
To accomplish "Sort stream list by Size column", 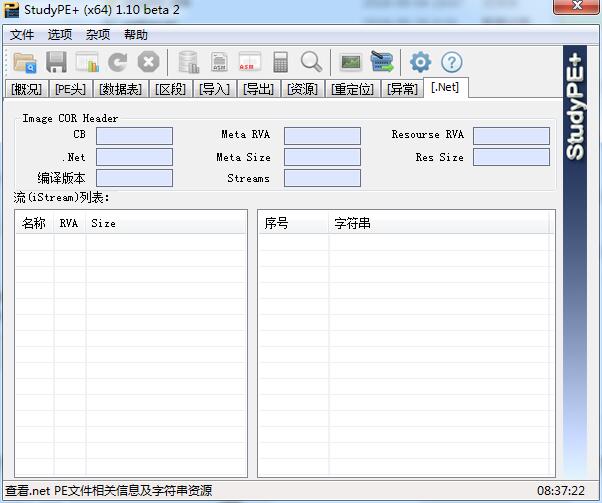I will click(x=165, y=223).
